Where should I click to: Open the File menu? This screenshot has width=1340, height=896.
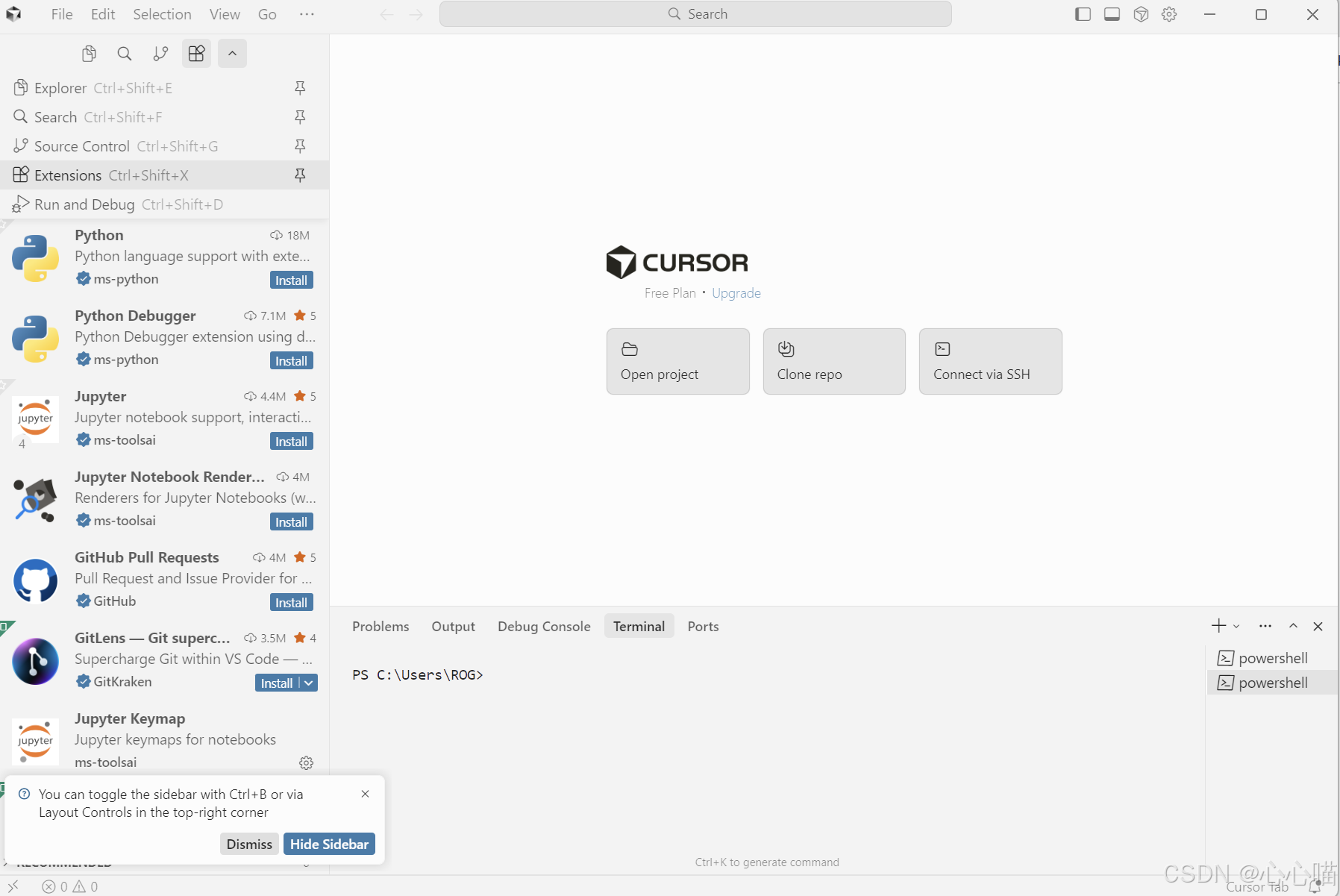point(62,14)
